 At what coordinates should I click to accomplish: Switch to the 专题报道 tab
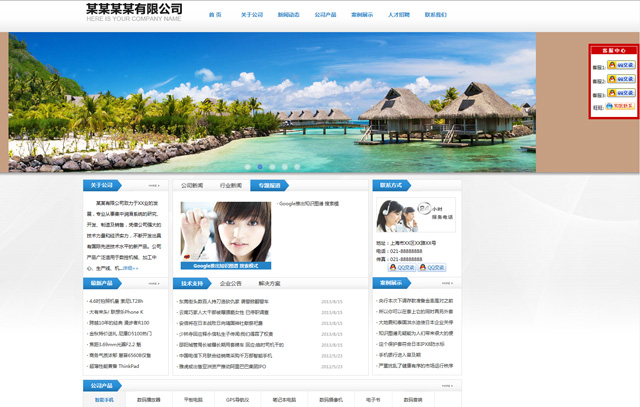tap(269, 185)
